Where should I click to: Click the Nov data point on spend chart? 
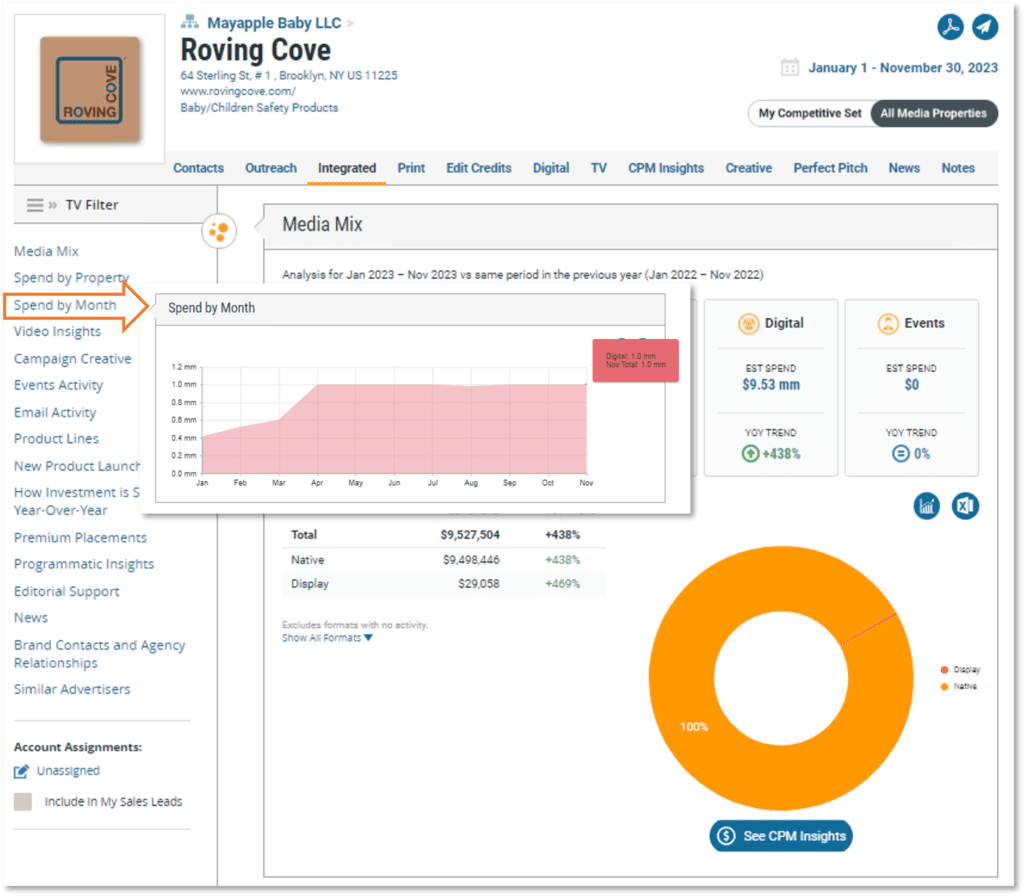pos(586,384)
